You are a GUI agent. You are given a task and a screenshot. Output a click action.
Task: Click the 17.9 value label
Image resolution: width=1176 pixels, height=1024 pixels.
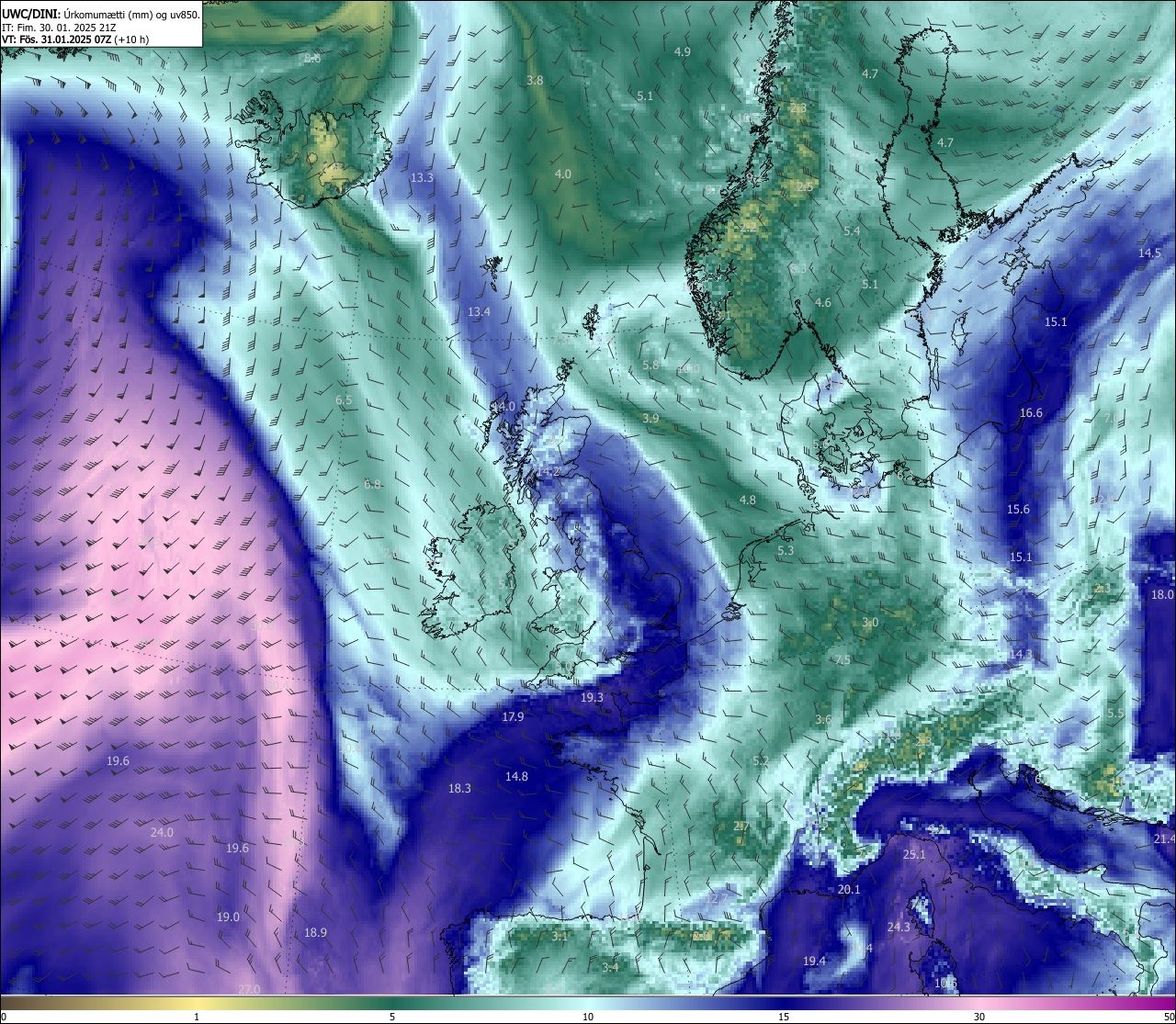coord(513,717)
